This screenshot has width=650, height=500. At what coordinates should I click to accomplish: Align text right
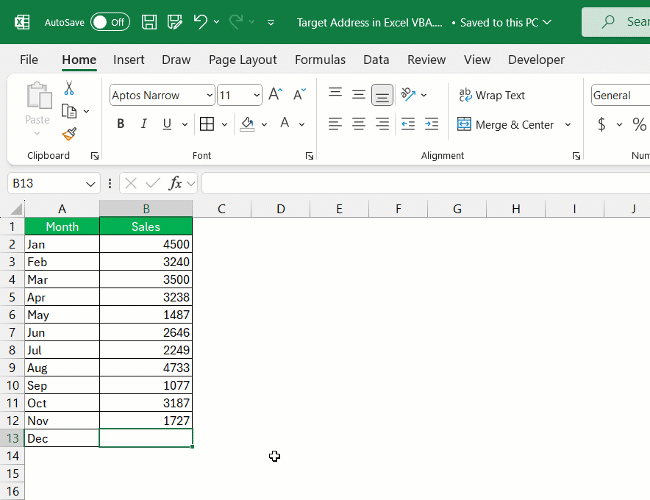point(382,124)
